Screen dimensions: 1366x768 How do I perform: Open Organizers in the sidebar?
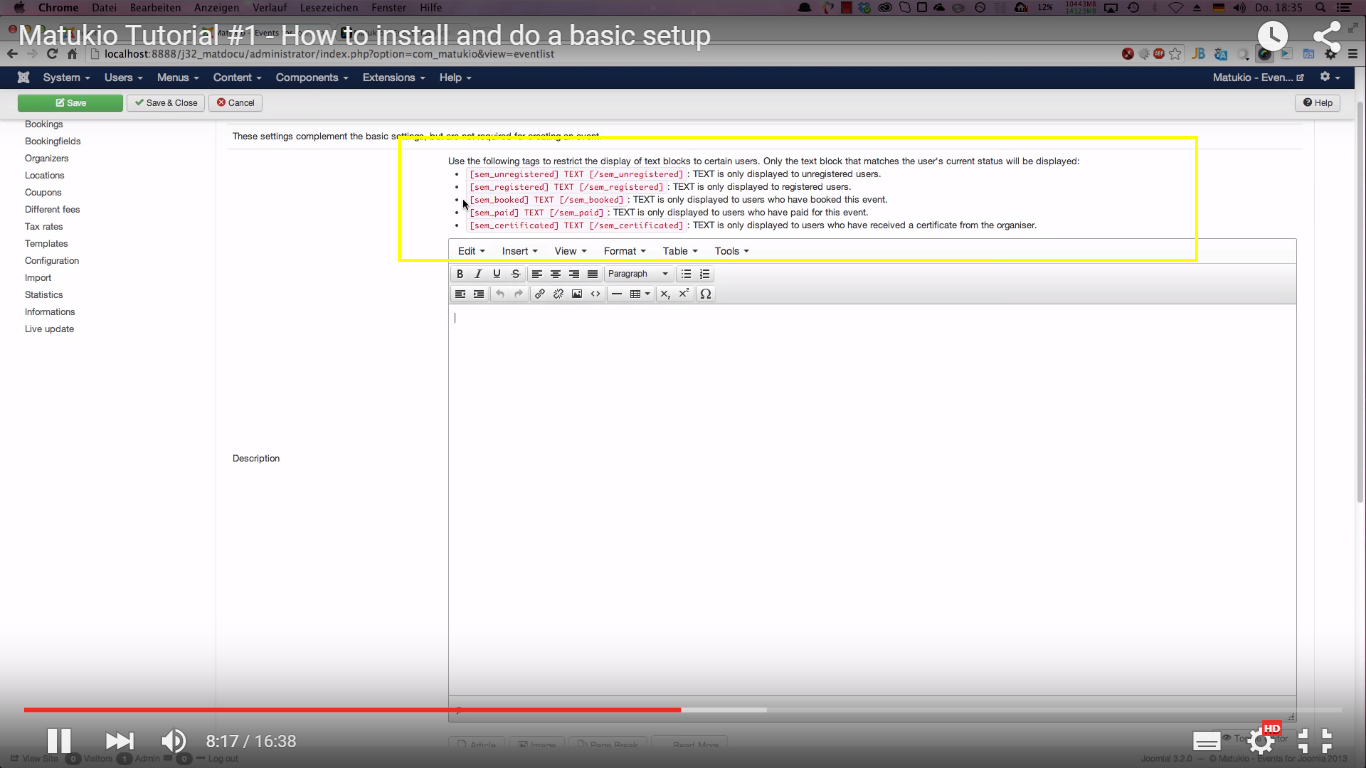47,158
